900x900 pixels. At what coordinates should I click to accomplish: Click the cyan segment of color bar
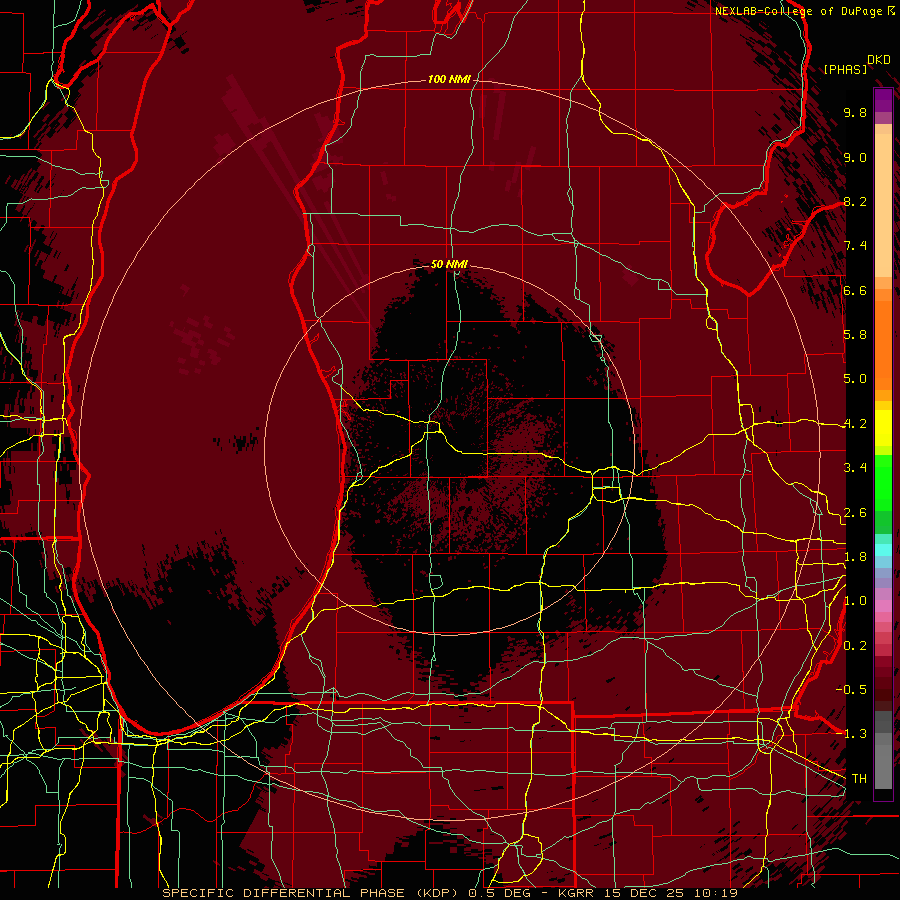click(883, 550)
